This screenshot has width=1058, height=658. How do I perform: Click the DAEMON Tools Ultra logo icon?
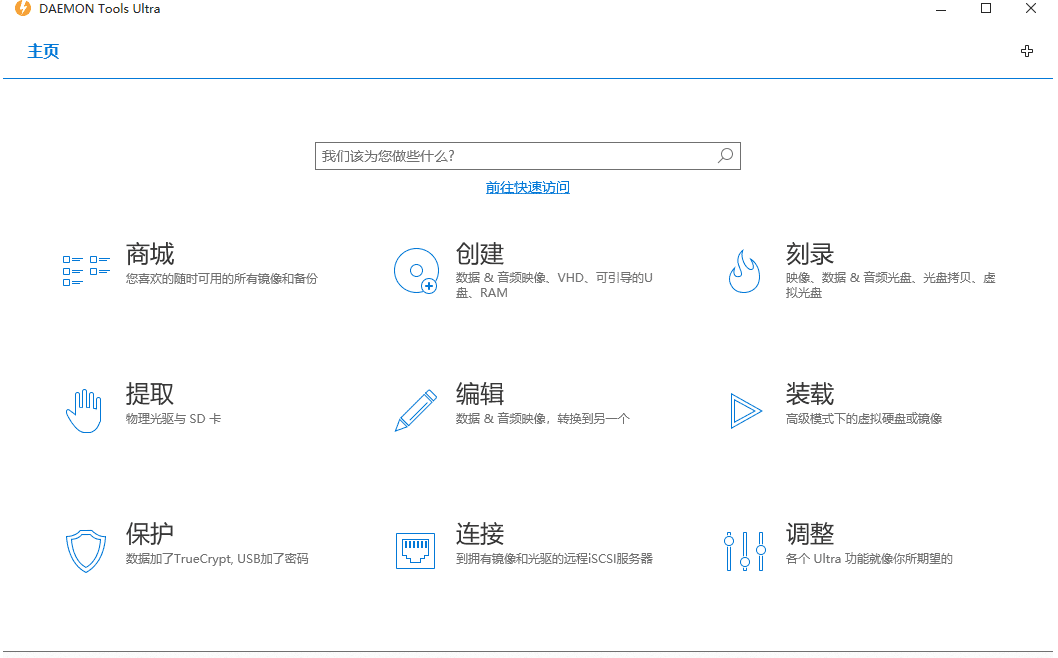pyautogui.click(x=23, y=9)
